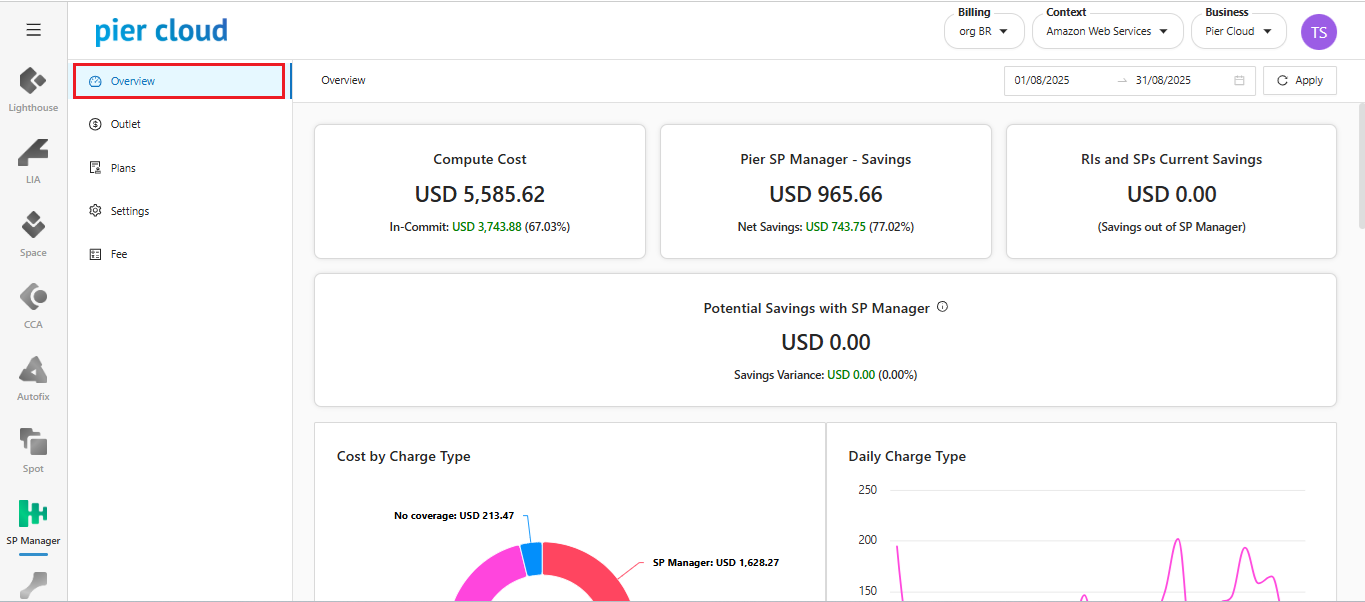Click the start date field 01/08/2025

(1055, 81)
